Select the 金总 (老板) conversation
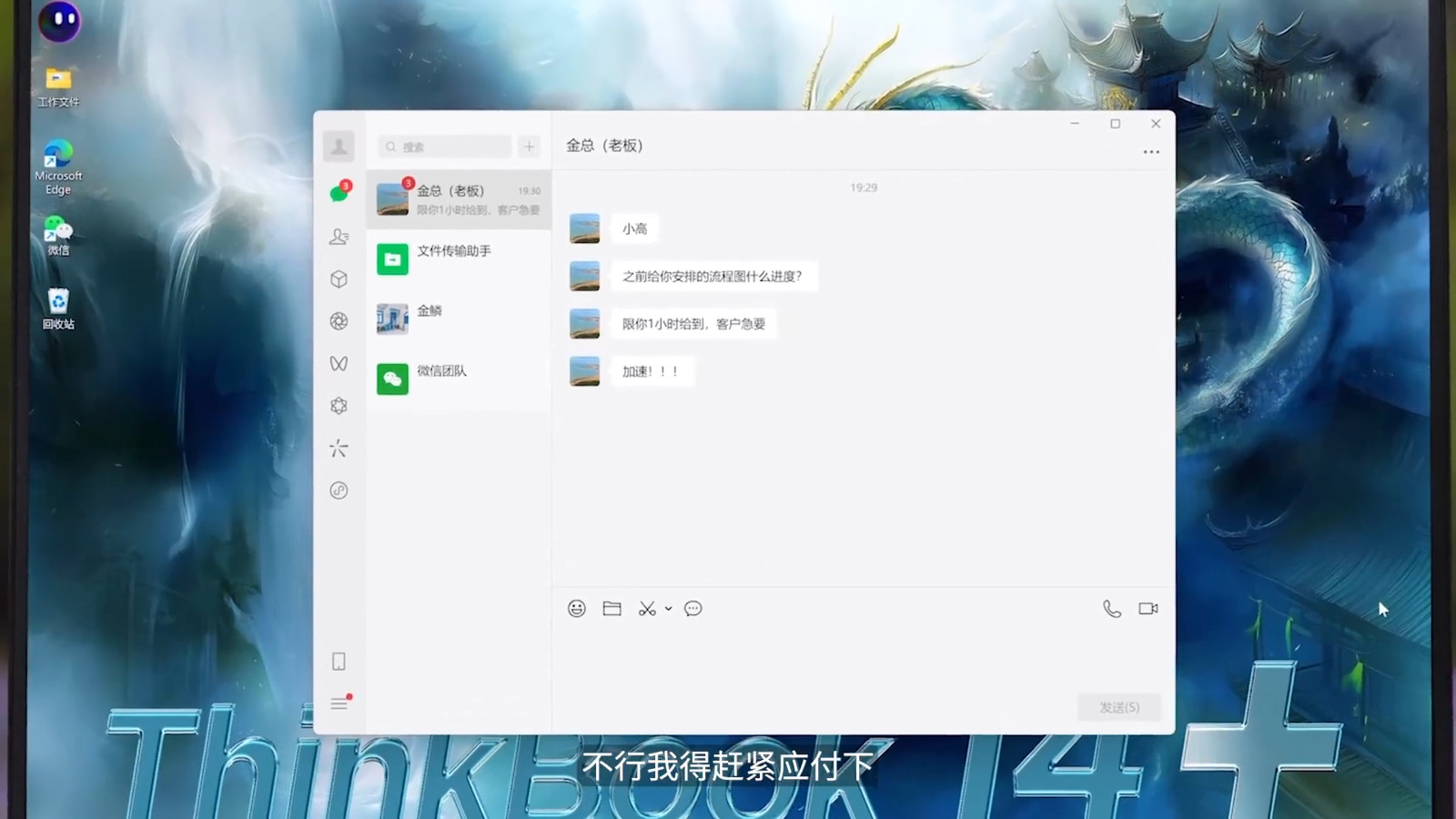1456x819 pixels. click(x=459, y=199)
